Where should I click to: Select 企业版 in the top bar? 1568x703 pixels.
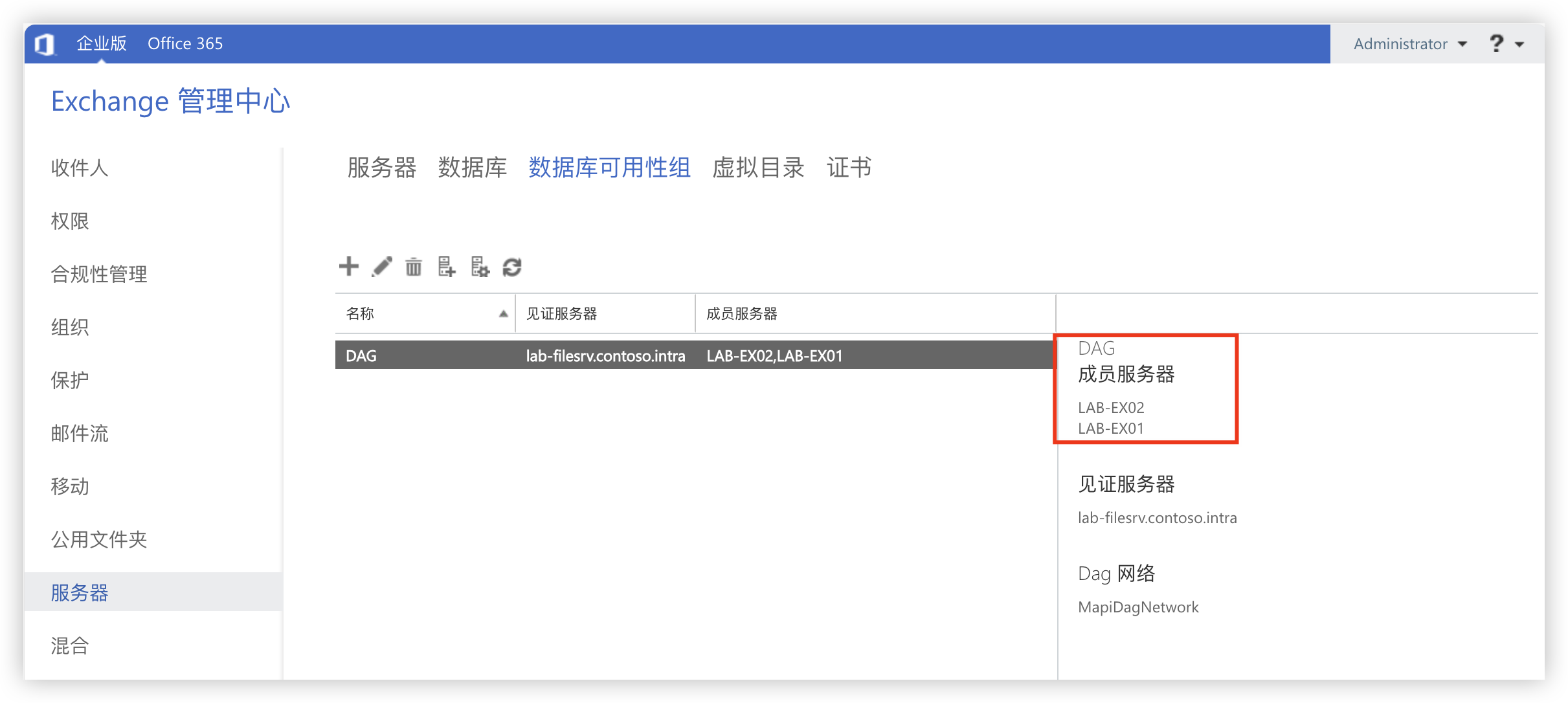coord(102,43)
